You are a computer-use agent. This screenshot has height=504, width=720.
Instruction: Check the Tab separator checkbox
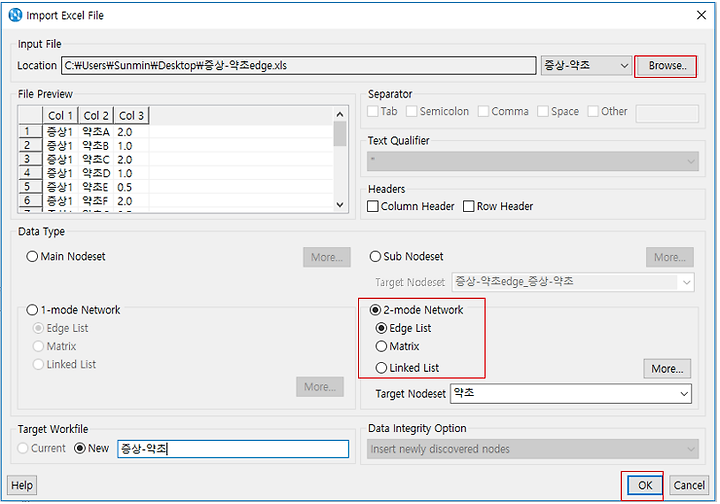pos(373,112)
